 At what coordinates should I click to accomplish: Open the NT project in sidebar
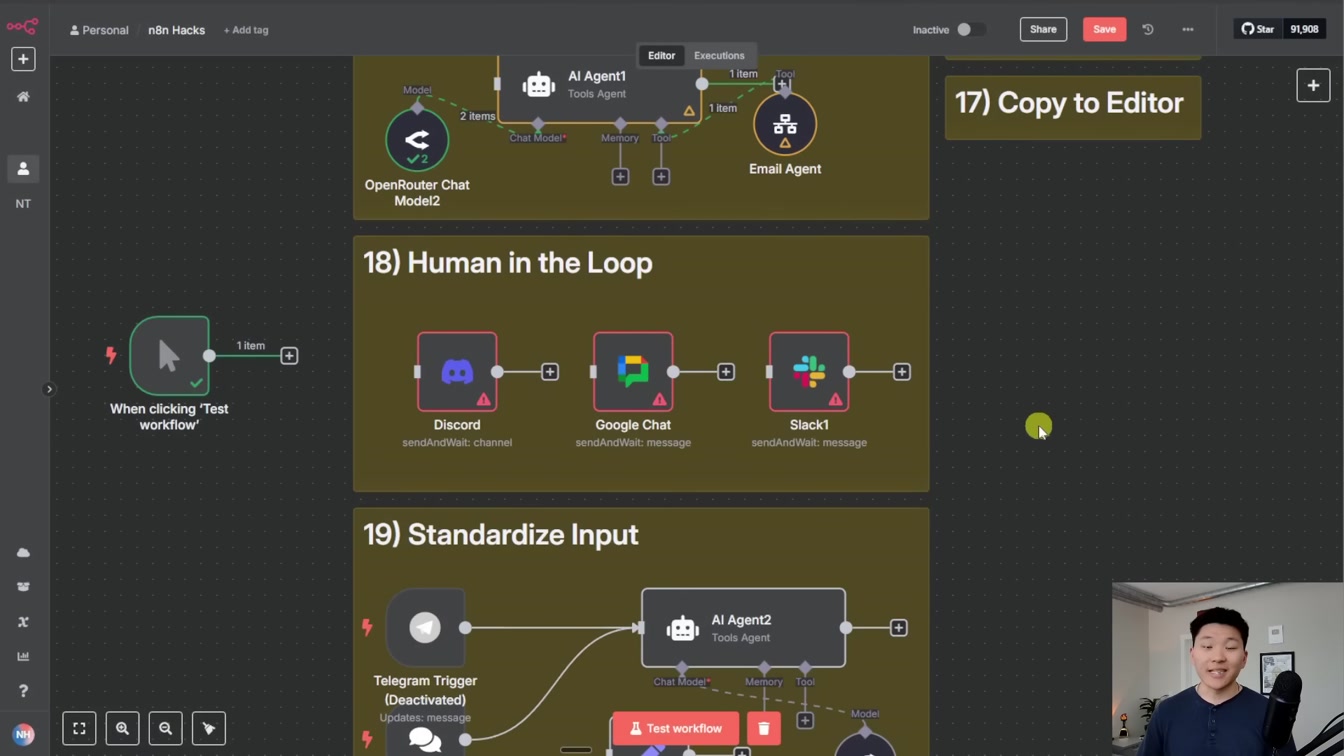[x=23, y=204]
